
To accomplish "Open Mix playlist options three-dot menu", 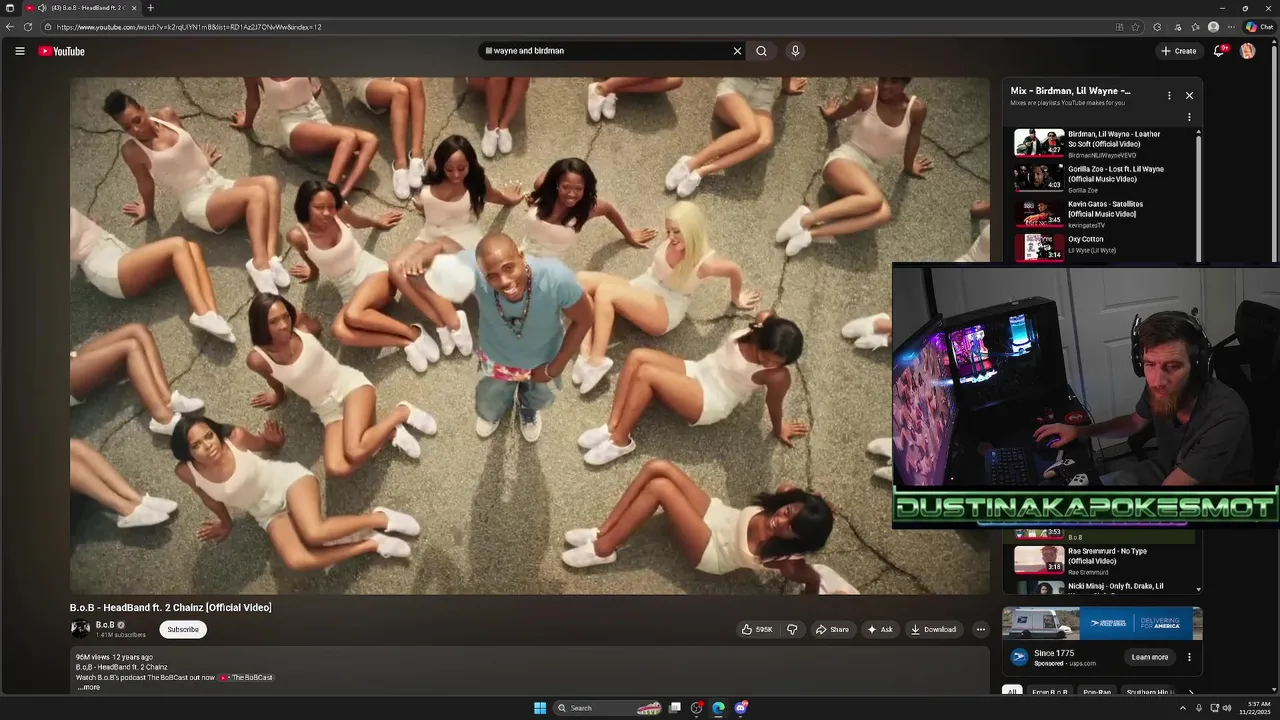I will (1169, 95).
